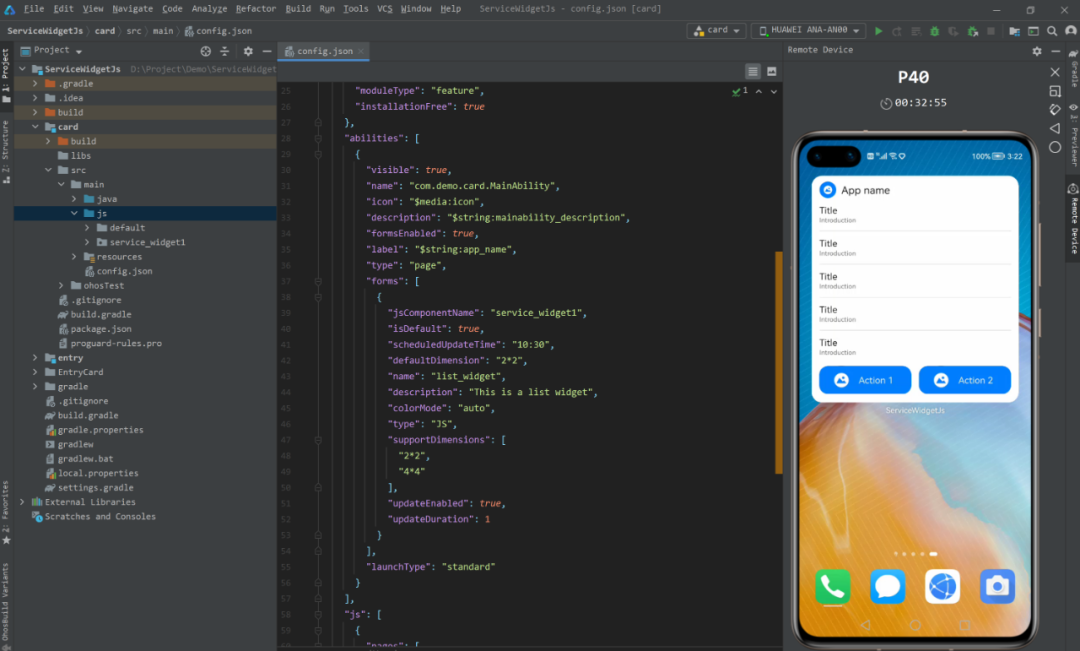Image resolution: width=1080 pixels, height=651 pixels.
Task: Open the Build menu
Action: point(298,8)
